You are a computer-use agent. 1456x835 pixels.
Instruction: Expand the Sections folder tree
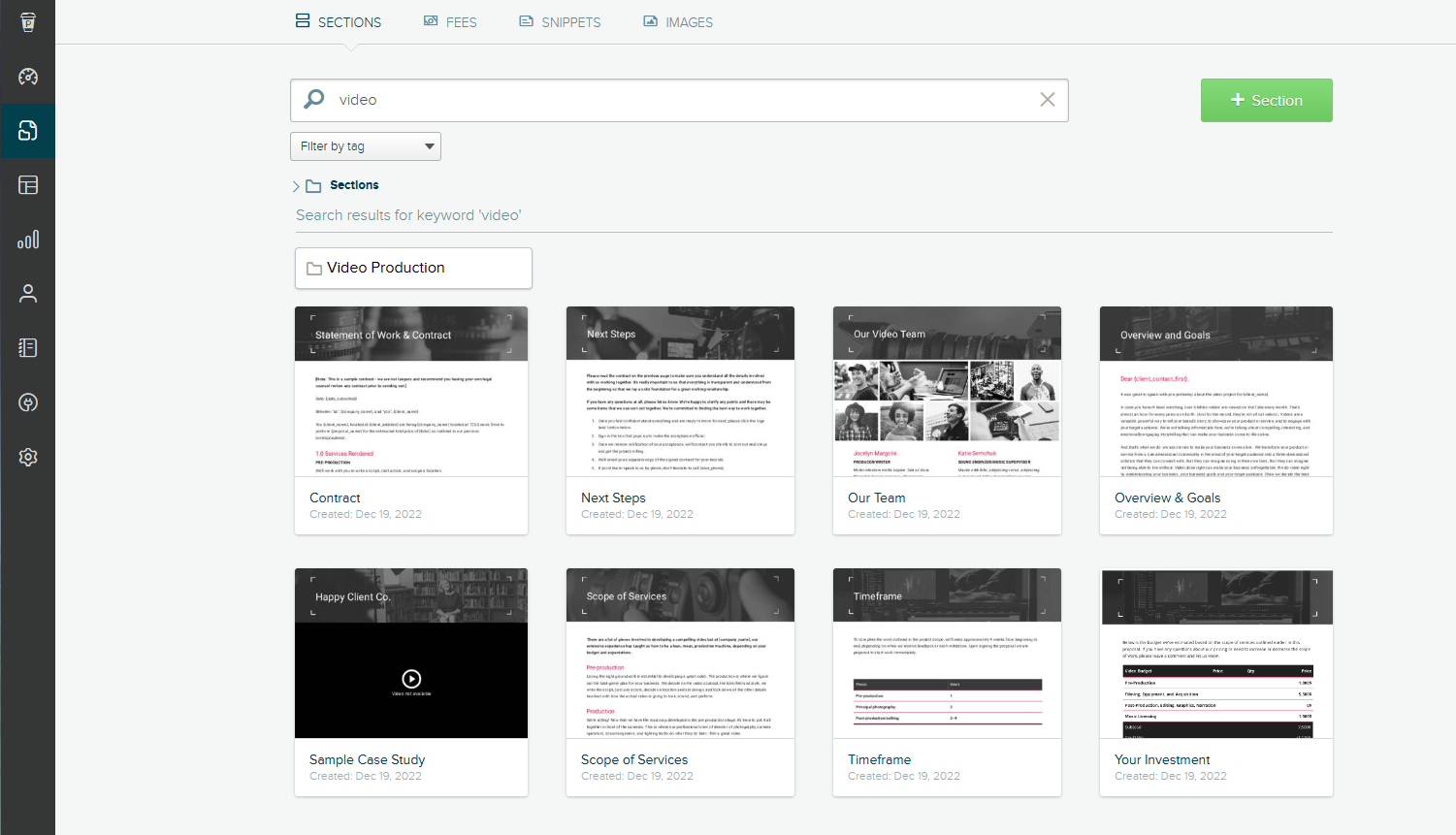(296, 184)
